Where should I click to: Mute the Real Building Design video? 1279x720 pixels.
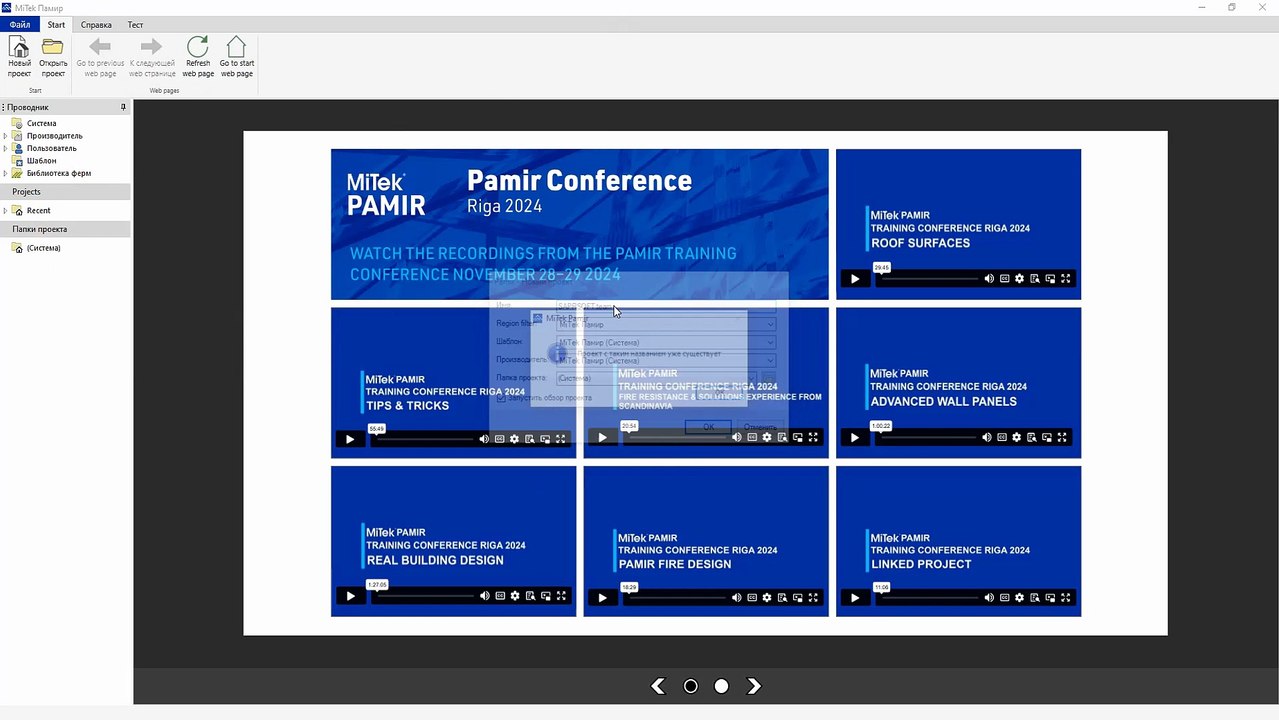point(485,596)
